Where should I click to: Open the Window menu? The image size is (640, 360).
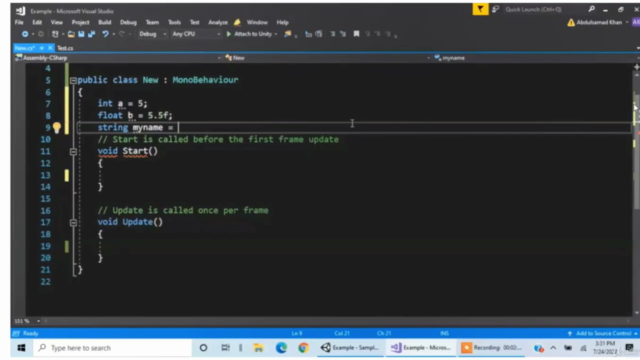point(257,22)
